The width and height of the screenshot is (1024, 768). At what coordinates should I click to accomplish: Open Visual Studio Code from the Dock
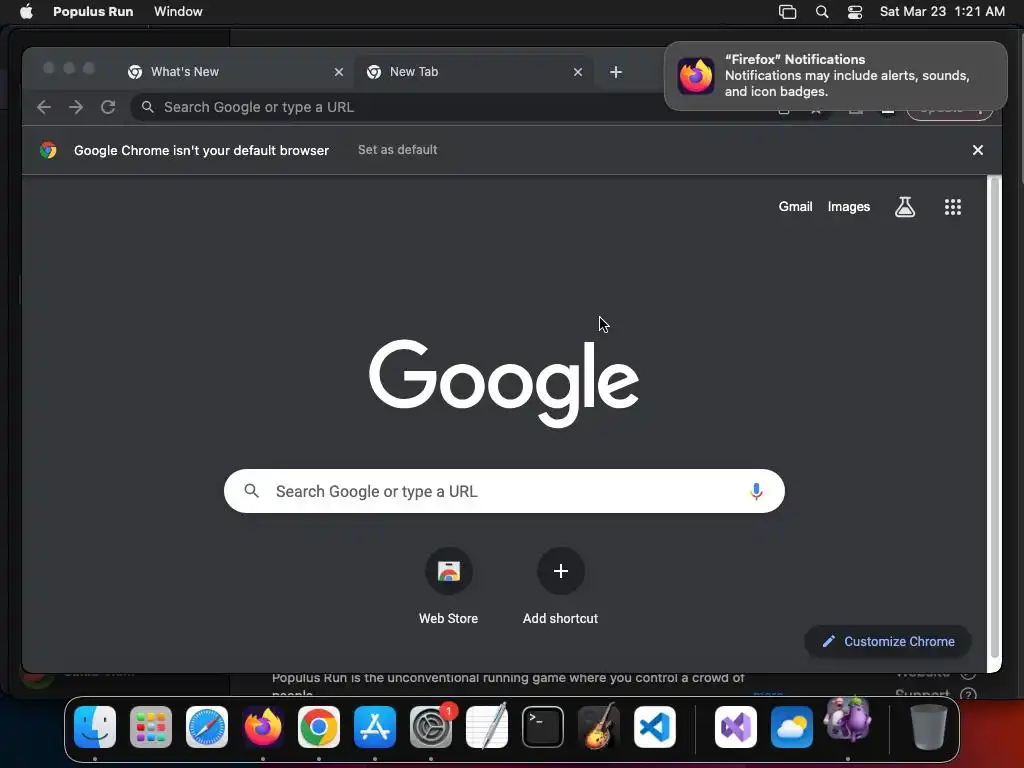[655, 727]
